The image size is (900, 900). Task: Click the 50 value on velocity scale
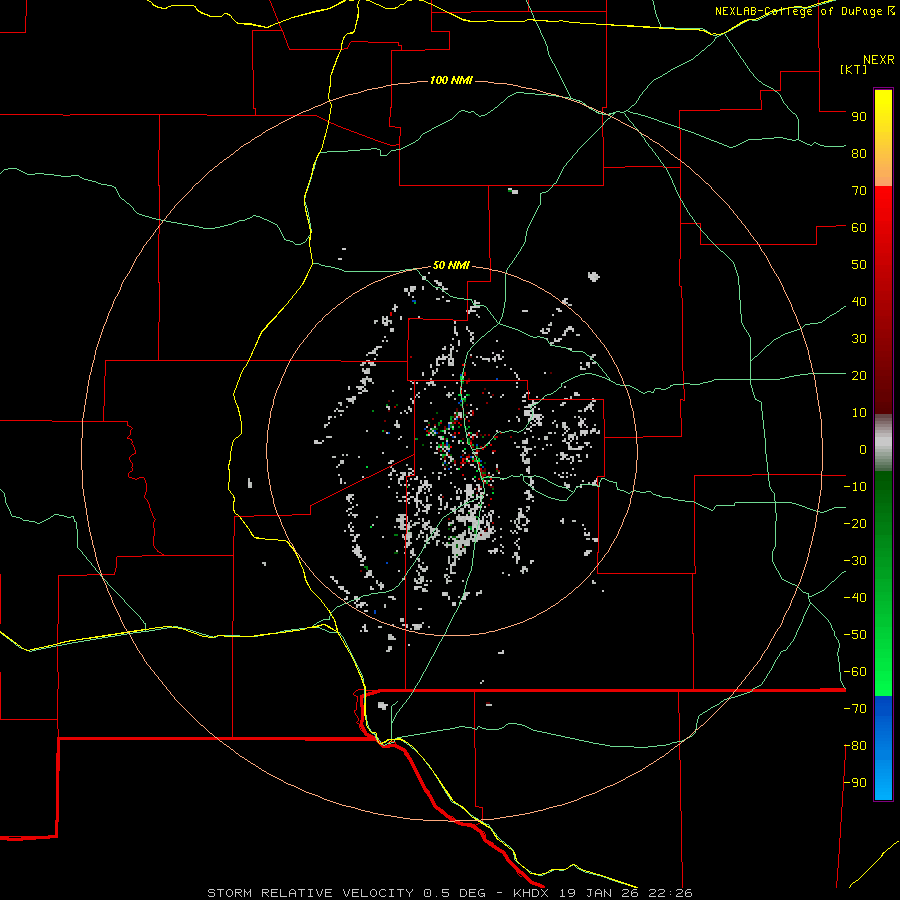pyautogui.click(x=859, y=265)
